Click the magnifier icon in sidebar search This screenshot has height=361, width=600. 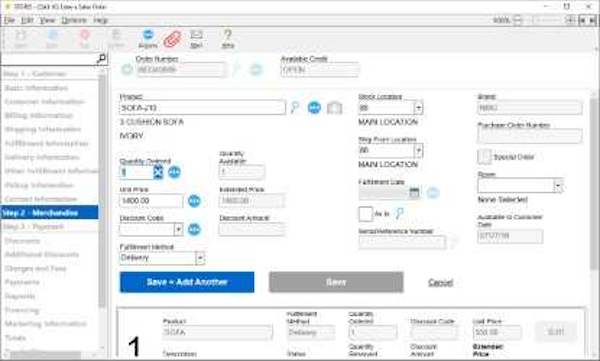click(101, 59)
